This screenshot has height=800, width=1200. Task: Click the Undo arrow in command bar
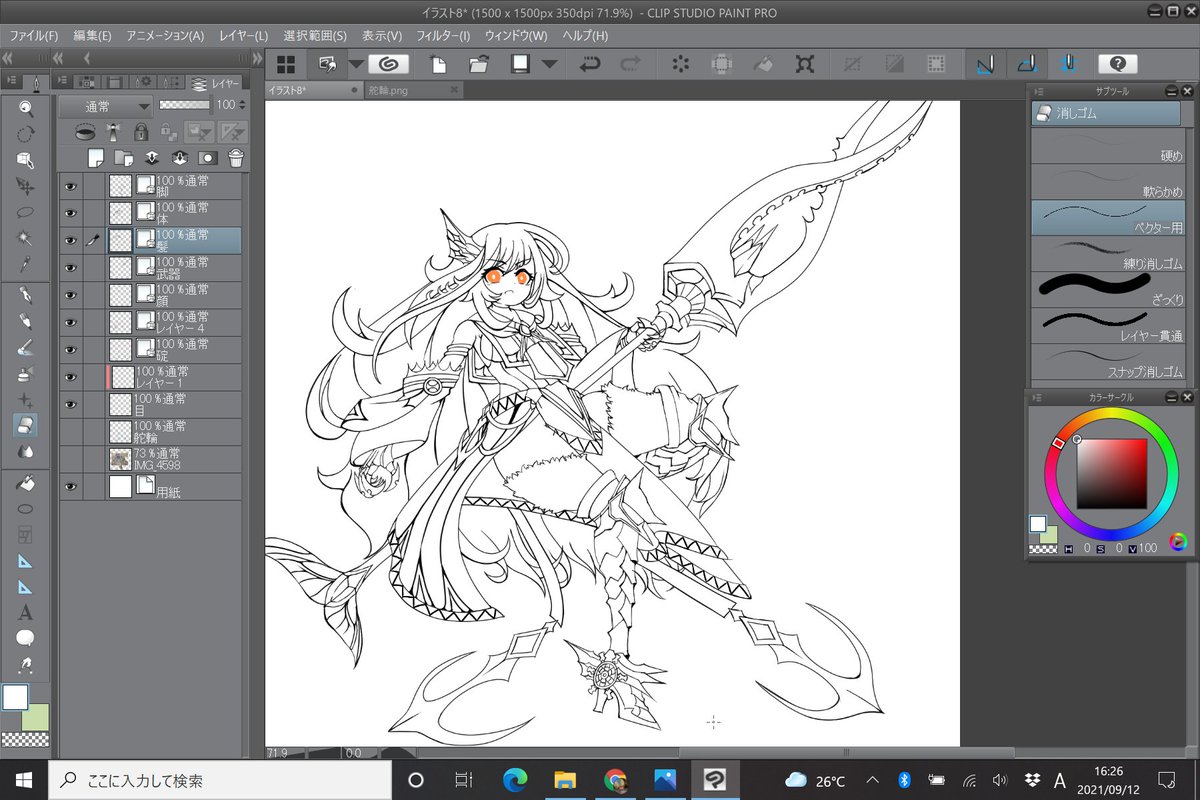(590, 64)
